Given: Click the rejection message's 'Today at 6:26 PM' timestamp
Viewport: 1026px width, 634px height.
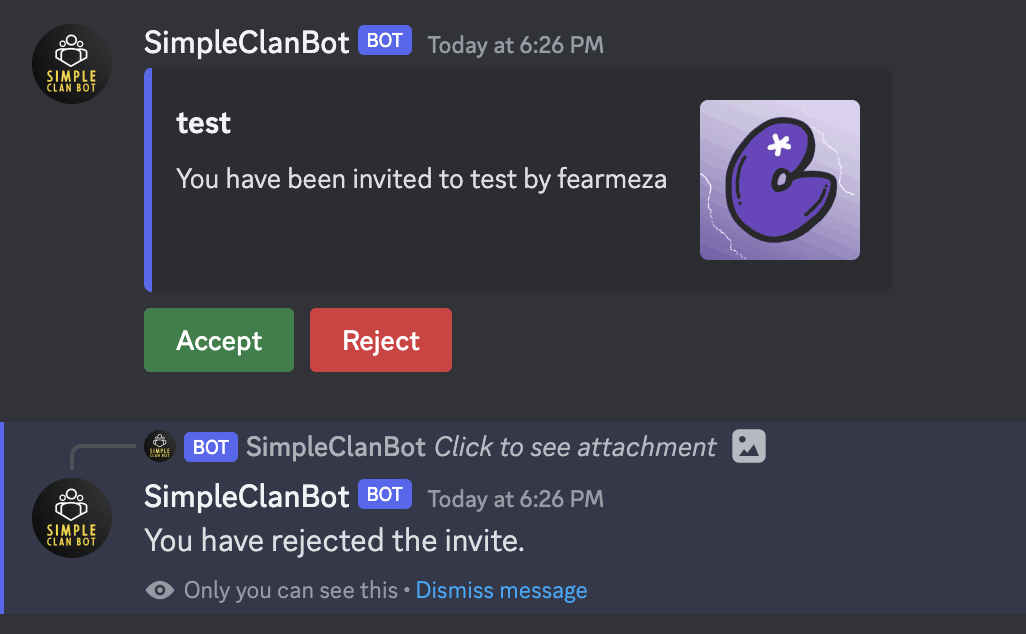Looking at the screenshot, I should click(x=515, y=498).
